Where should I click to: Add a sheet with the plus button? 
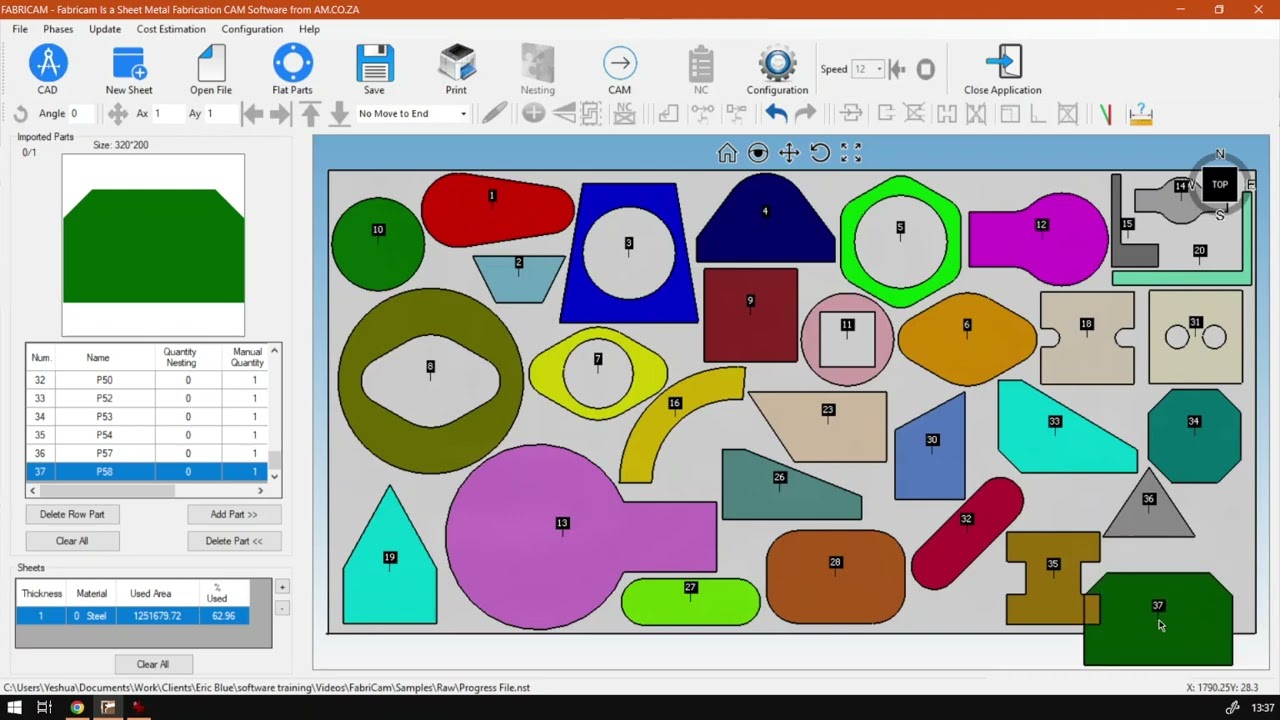click(282, 587)
